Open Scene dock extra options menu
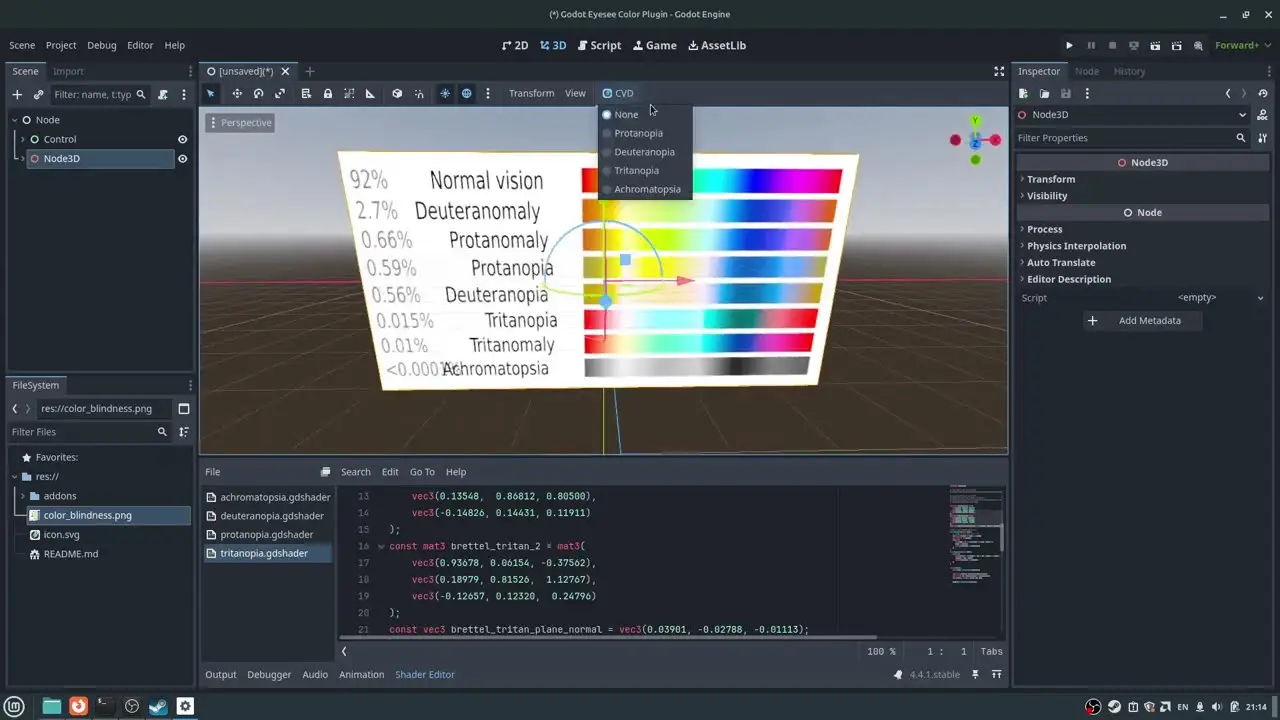 [184, 94]
